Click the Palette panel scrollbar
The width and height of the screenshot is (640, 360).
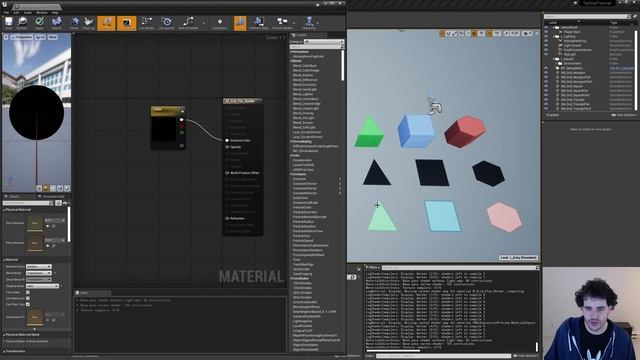pos(342,65)
